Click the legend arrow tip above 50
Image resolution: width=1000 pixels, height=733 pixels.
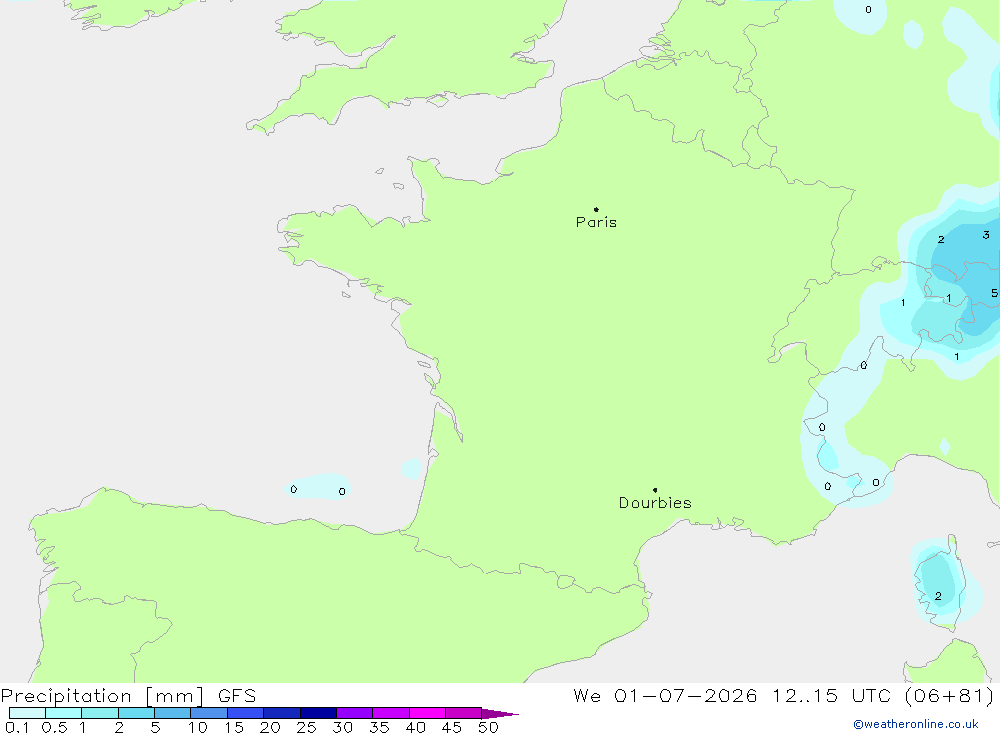[x=500, y=713]
